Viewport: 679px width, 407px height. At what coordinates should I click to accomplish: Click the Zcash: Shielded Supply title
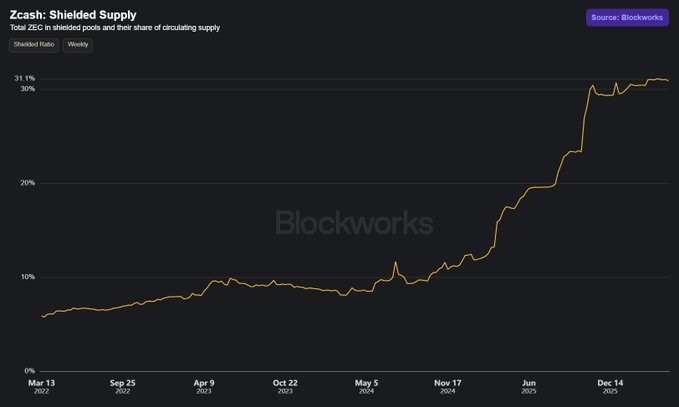click(73, 15)
